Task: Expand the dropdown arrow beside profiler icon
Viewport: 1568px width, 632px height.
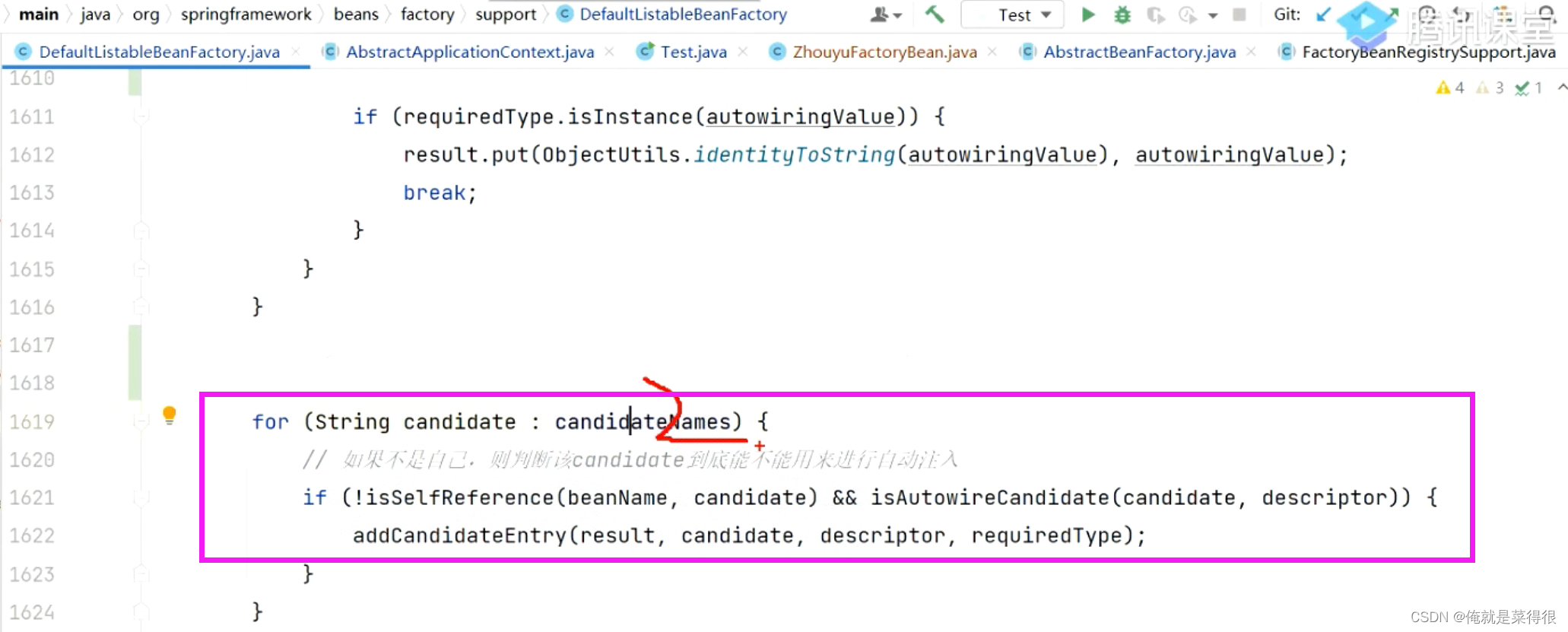Action: (x=1213, y=15)
